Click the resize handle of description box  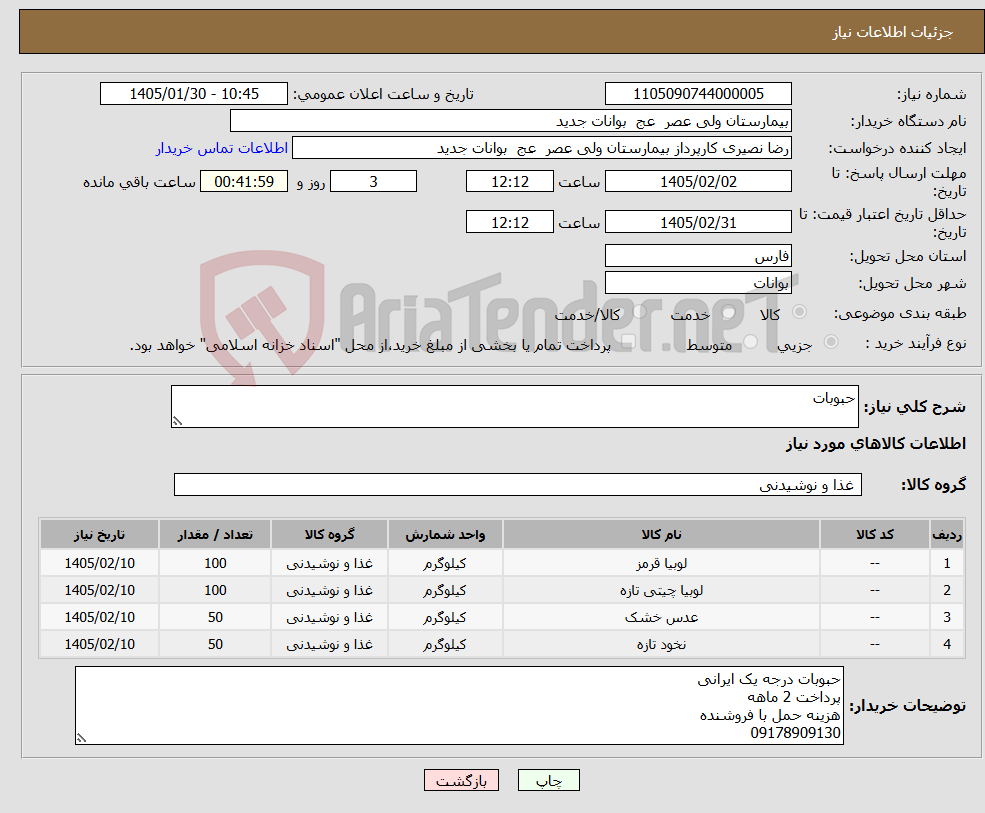pos(177,422)
